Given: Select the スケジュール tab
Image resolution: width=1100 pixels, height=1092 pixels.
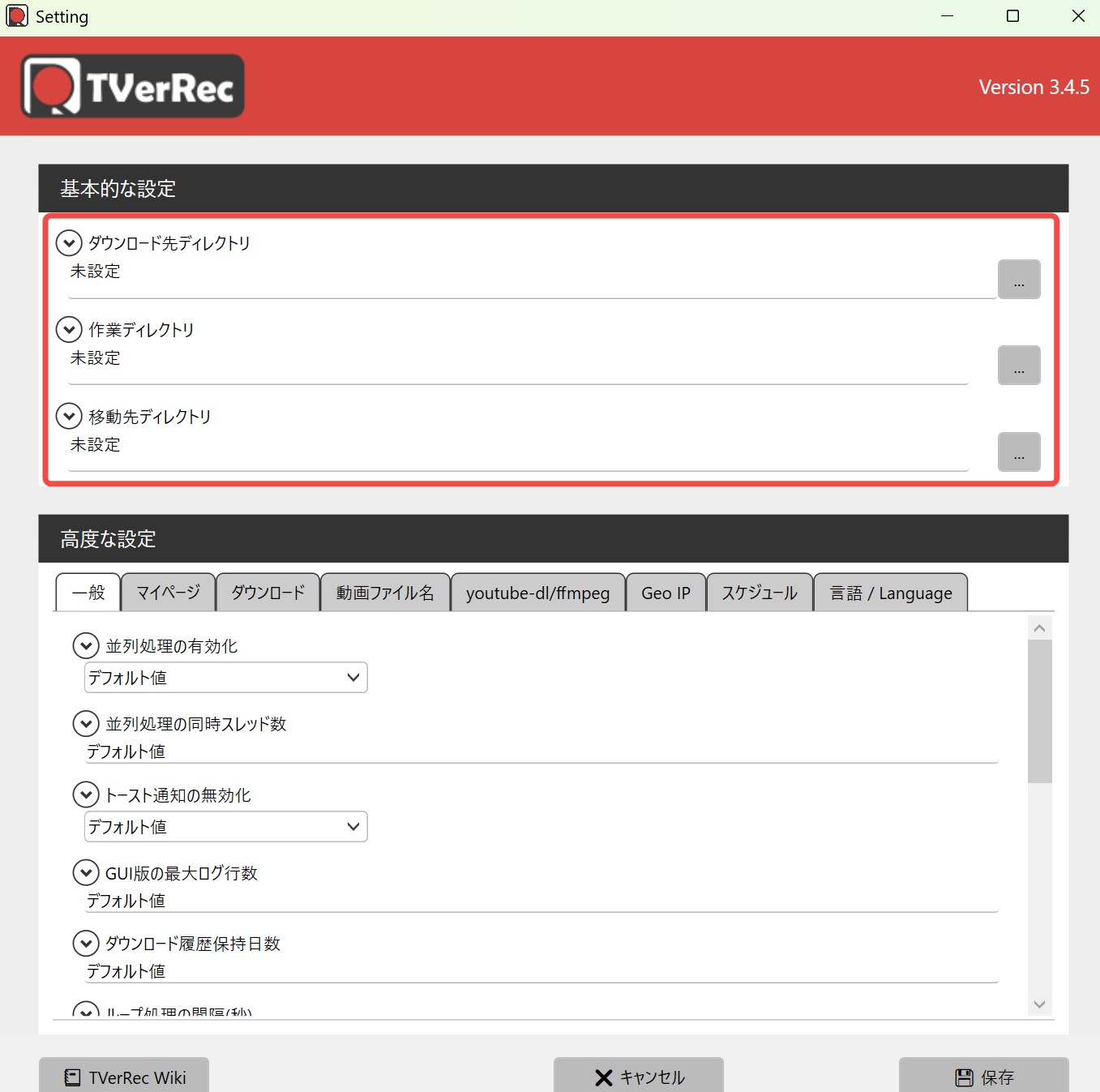Looking at the screenshot, I should (x=760, y=593).
